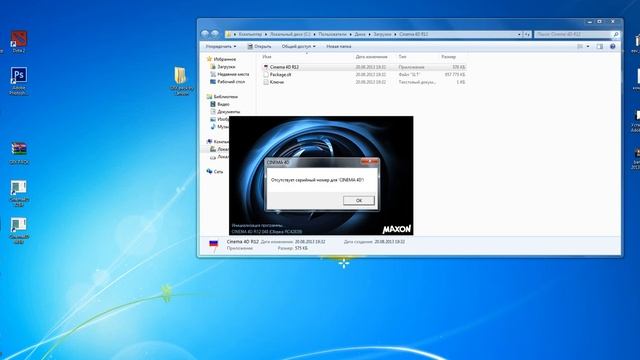640x360 pixels.
Task: Go back using Explorer's Back arrow
Action: coord(205,34)
